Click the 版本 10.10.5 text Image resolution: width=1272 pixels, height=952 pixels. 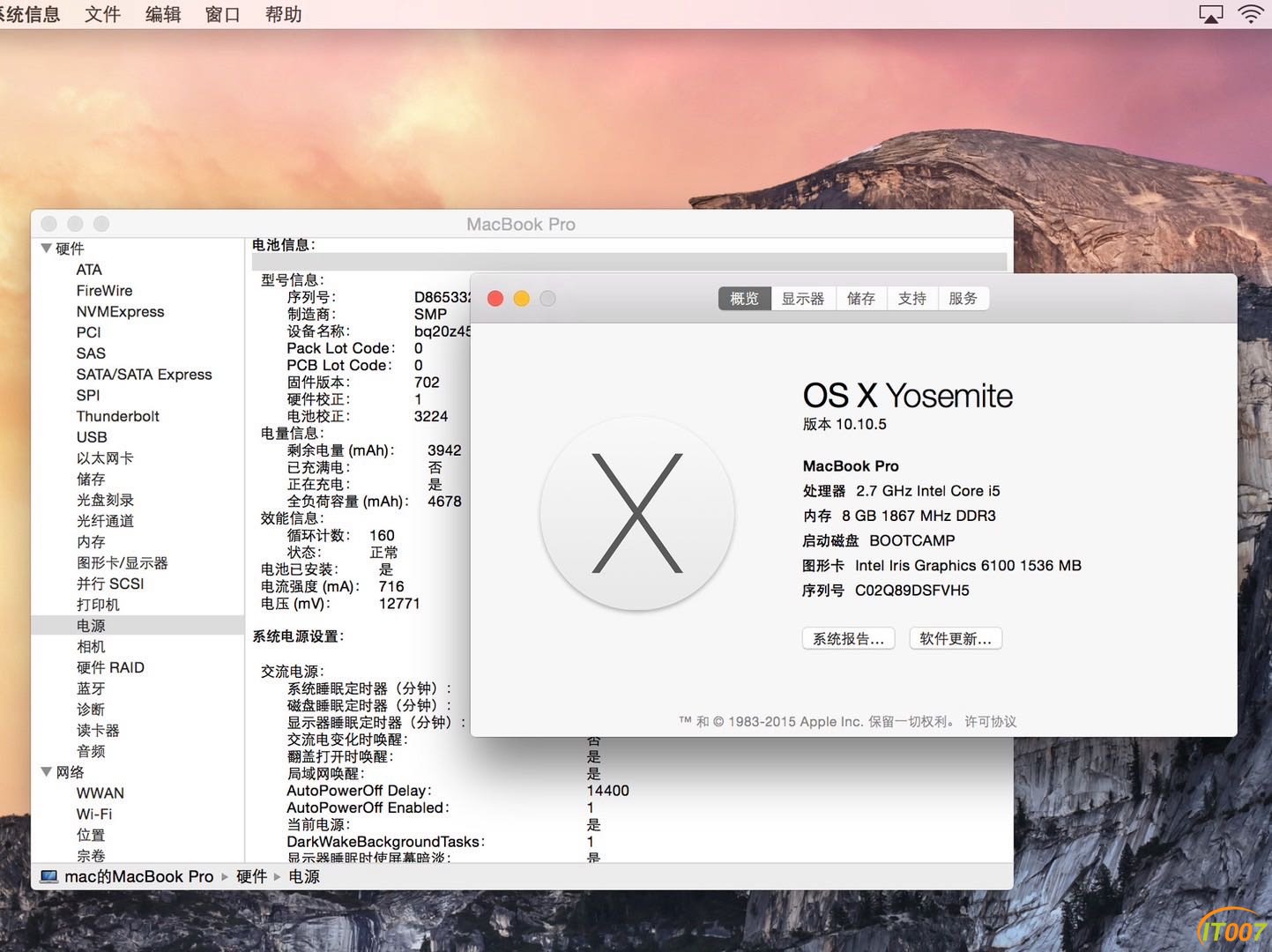pyautogui.click(x=844, y=424)
